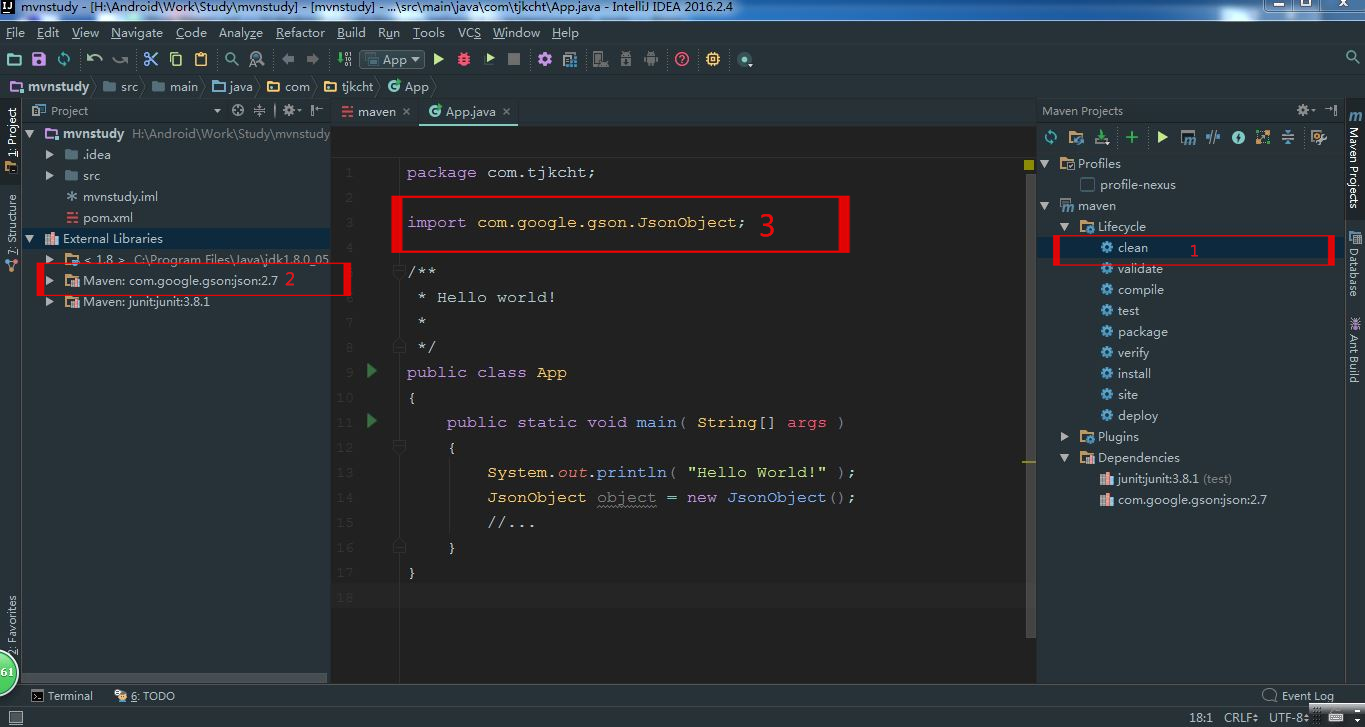Collapse the Dependencies node
The width and height of the screenshot is (1365, 727).
[1065, 458]
